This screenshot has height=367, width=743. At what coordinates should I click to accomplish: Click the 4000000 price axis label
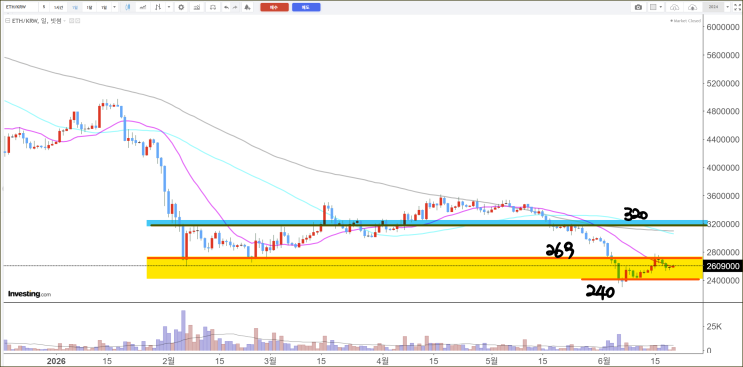[x=723, y=168]
